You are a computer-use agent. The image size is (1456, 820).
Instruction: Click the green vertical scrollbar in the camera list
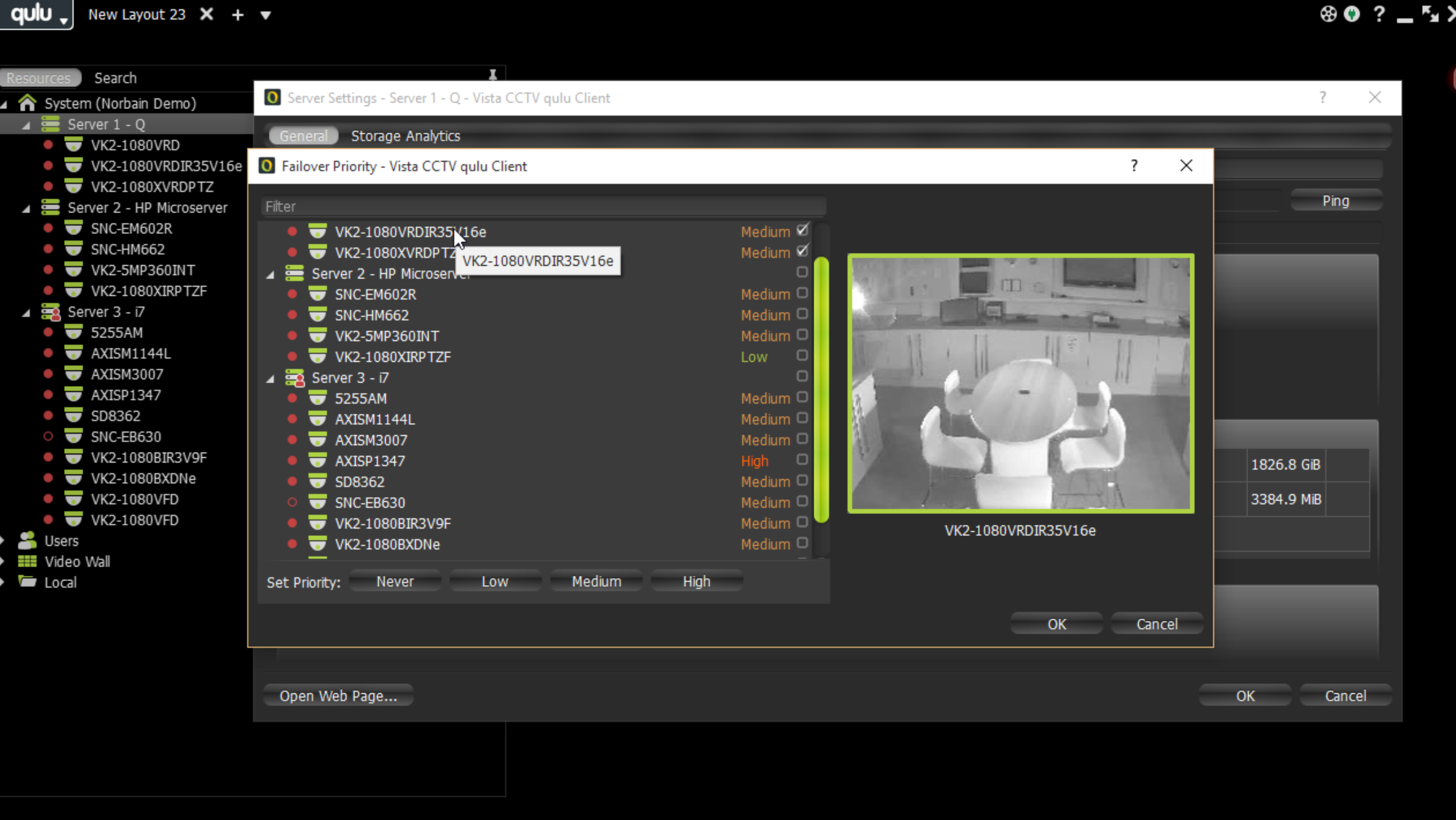point(821,390)
